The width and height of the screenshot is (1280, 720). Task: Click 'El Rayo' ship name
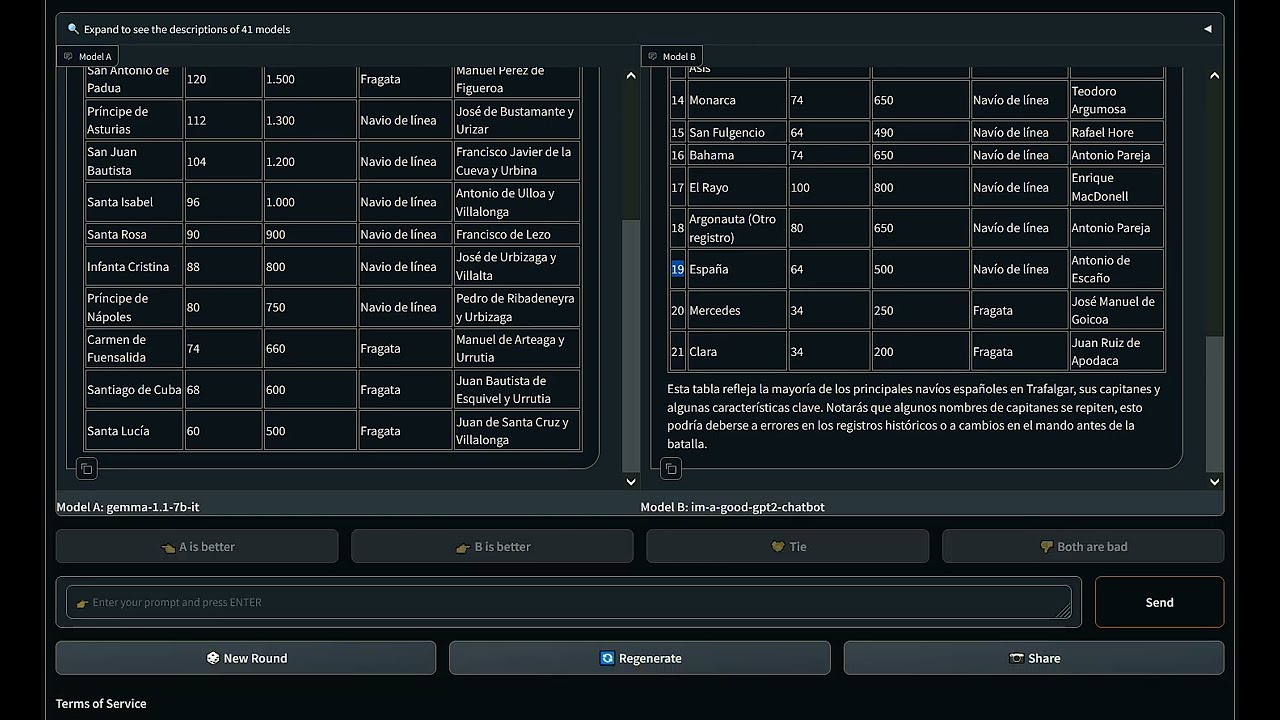709,187
